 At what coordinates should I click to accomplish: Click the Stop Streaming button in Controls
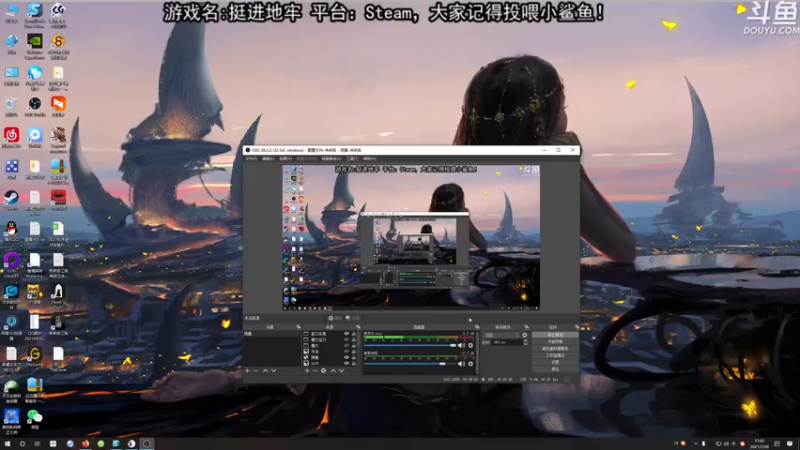tap(555, 335)
